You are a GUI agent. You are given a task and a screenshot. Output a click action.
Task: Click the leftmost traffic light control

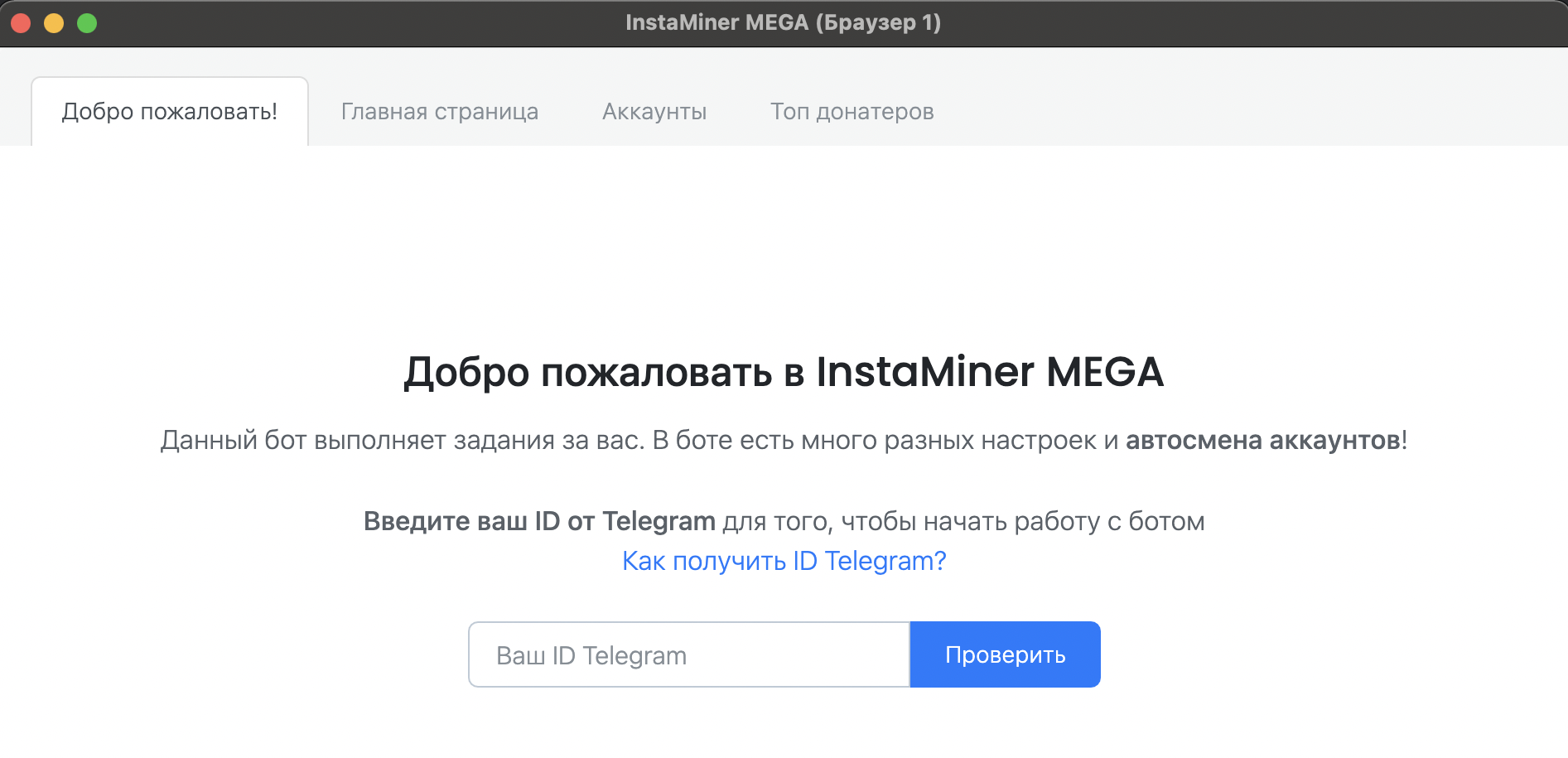tap(21, 23)
